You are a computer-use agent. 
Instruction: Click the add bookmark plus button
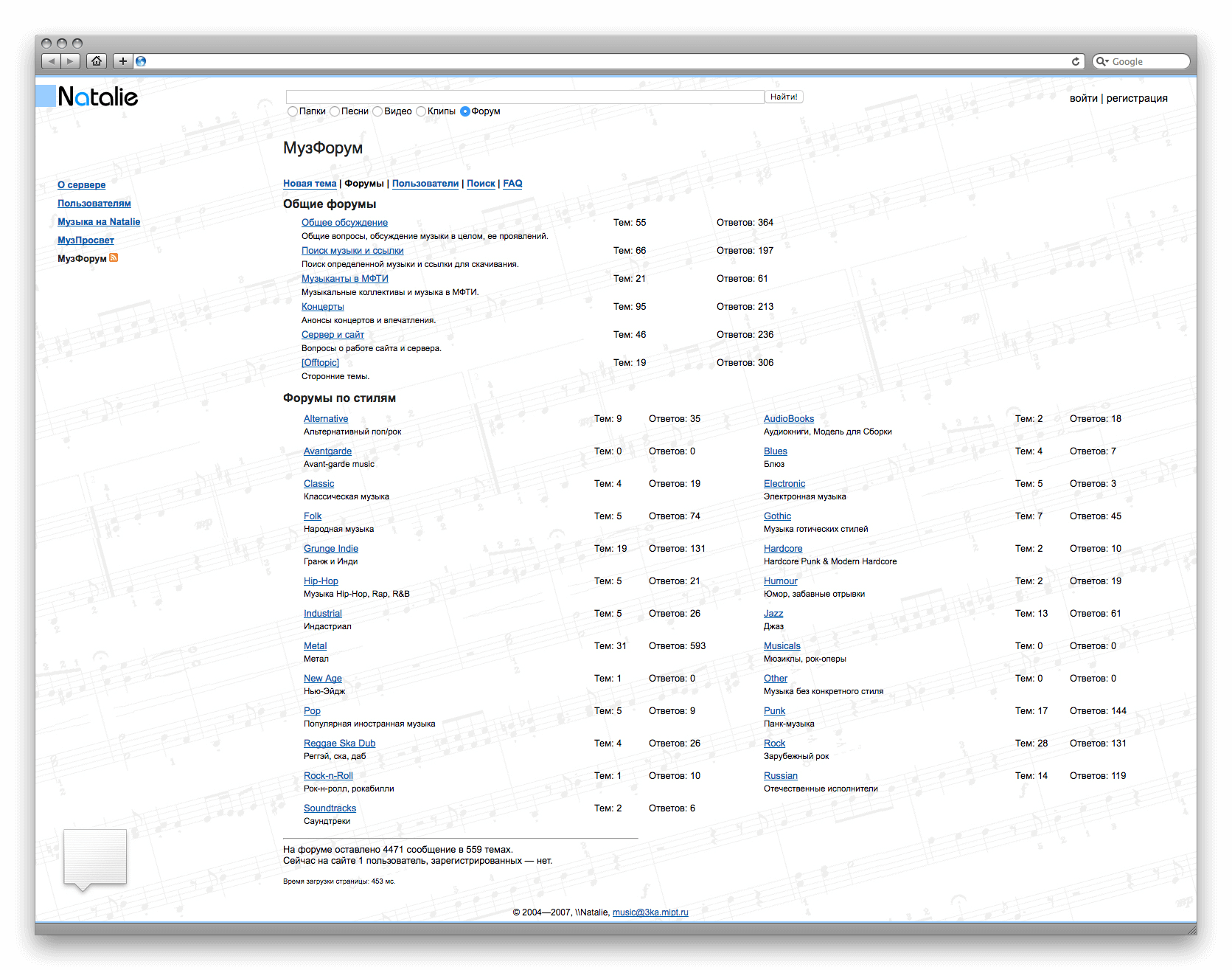pos(122,61)
